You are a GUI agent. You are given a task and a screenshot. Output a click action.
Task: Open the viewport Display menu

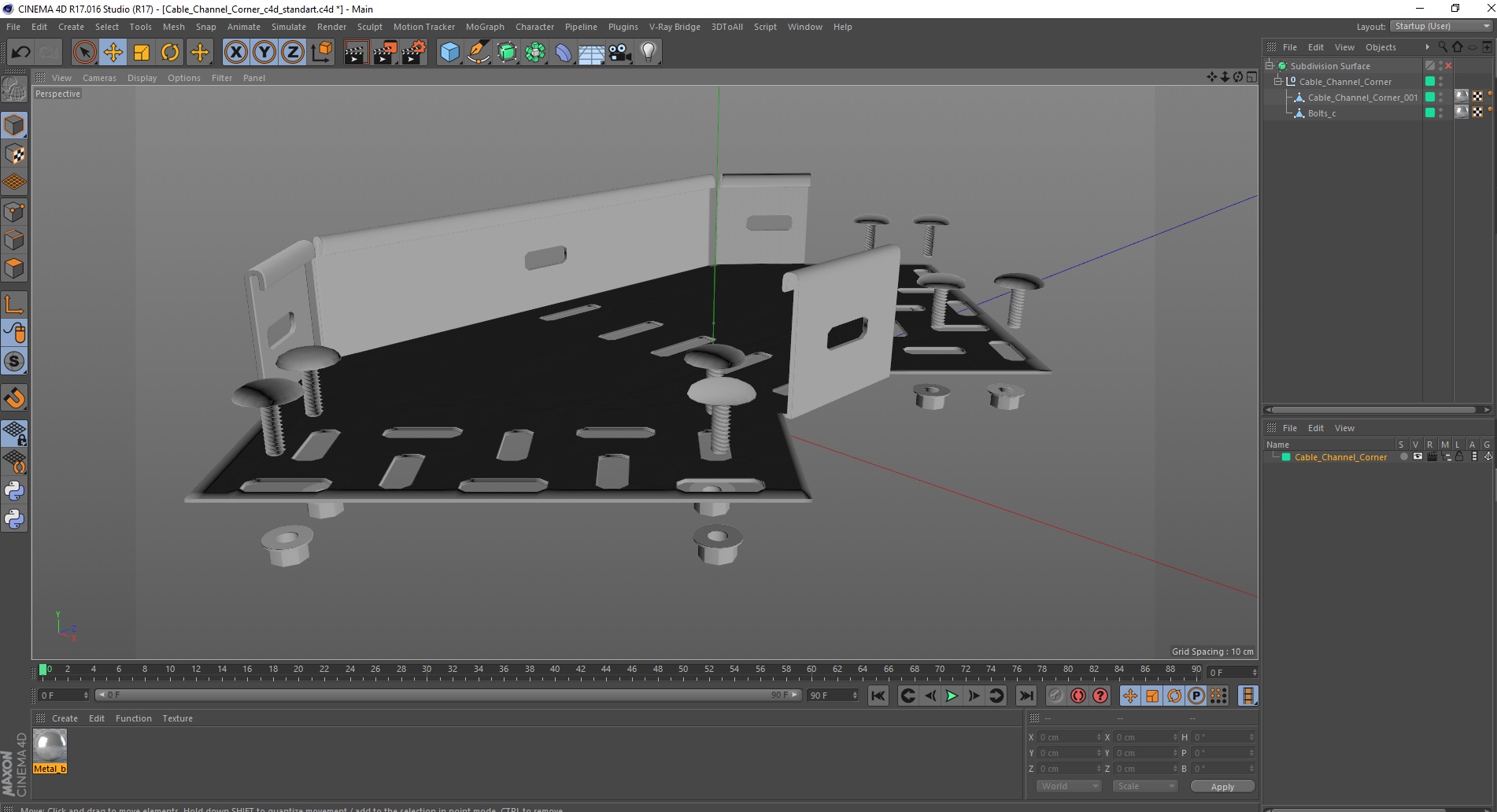(x=142, y=78)
